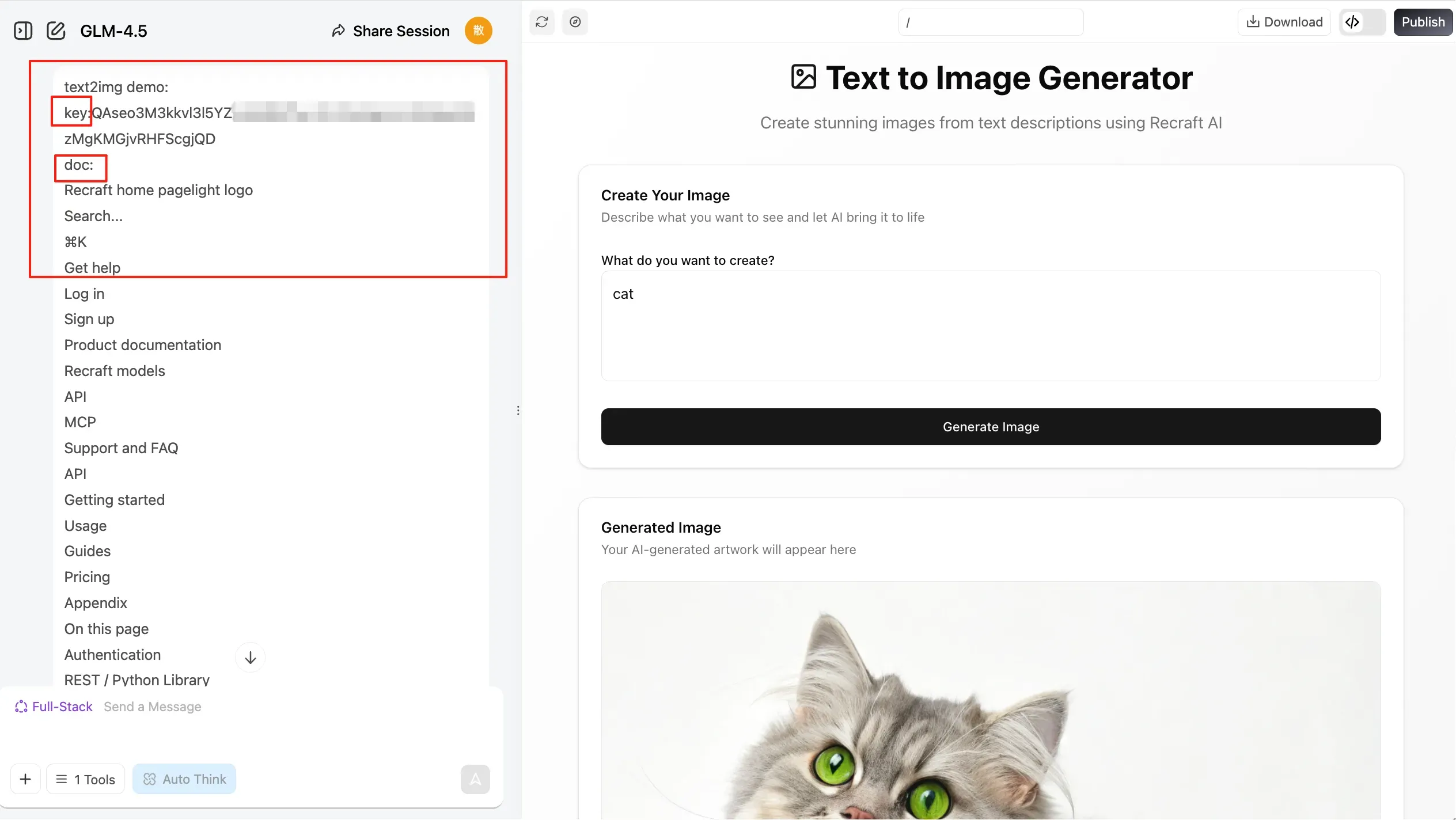Screen dimensions: 1456x820
Task: Click the 'Search...' text line in chat
Action: pyautogui.click(x=93, y=216)
